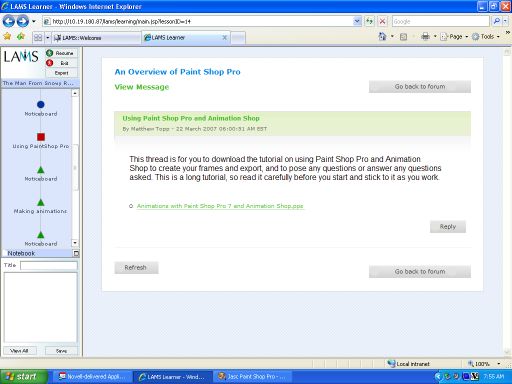
Task: Click the browser Back arrow button
Action: [9, 22]
